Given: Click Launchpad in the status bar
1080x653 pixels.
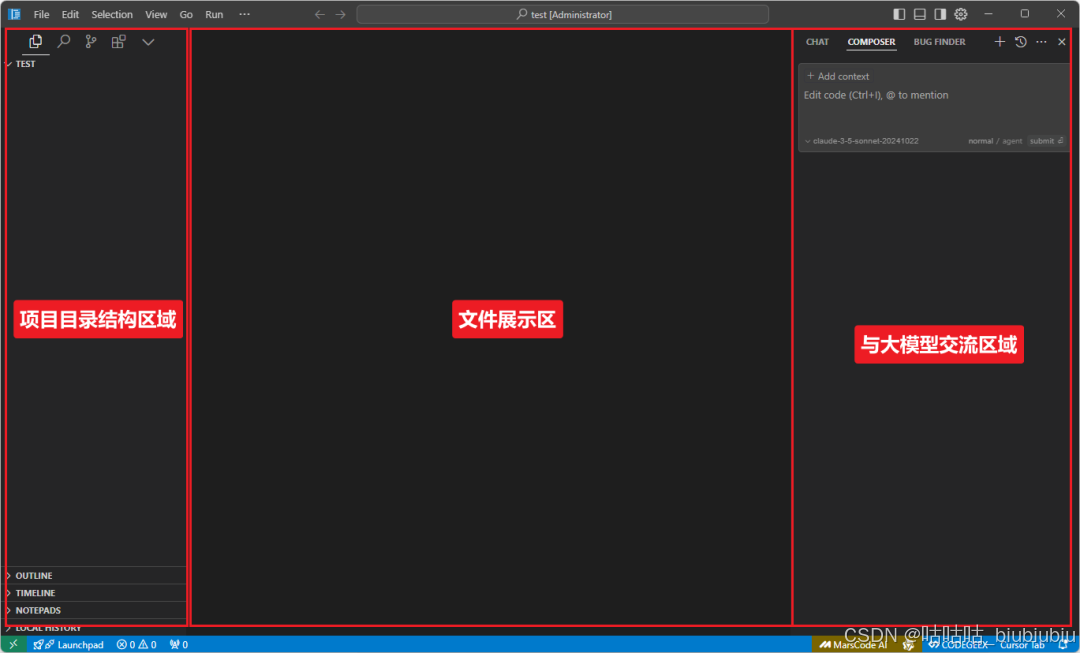Looking at the screenshot, I should click(x=69, y=645).
